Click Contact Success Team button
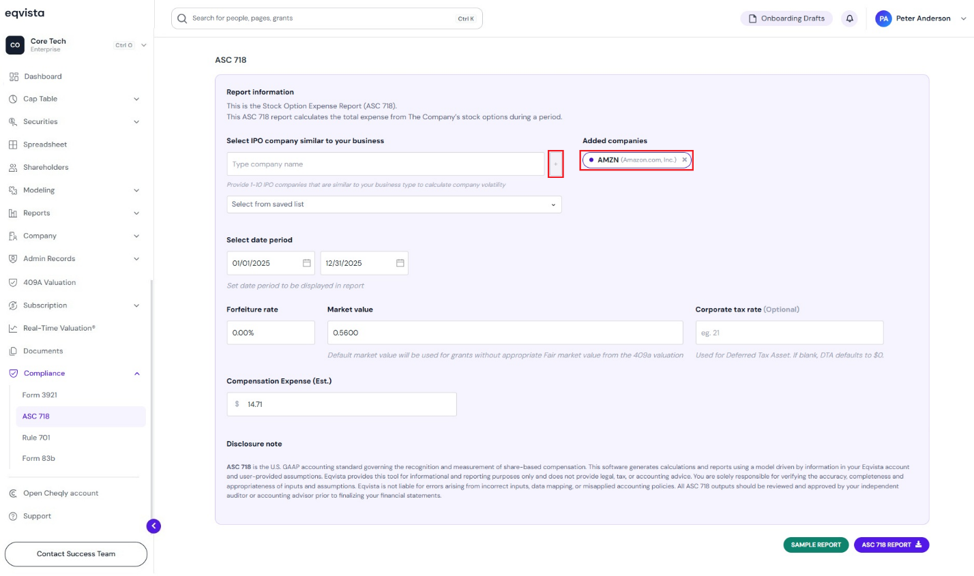The height and width of the screenshot is (576, 974). pyautogui.click(x=76, y=554)
